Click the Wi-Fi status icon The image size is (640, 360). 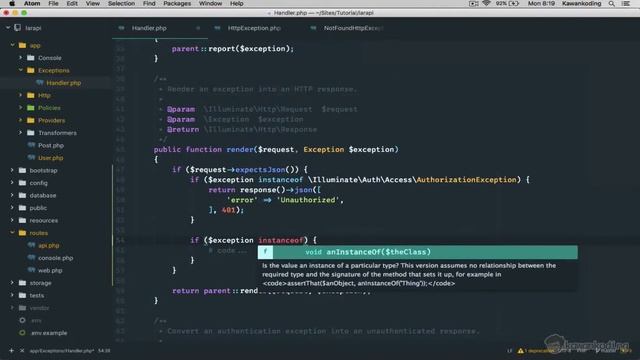(486, 3)
